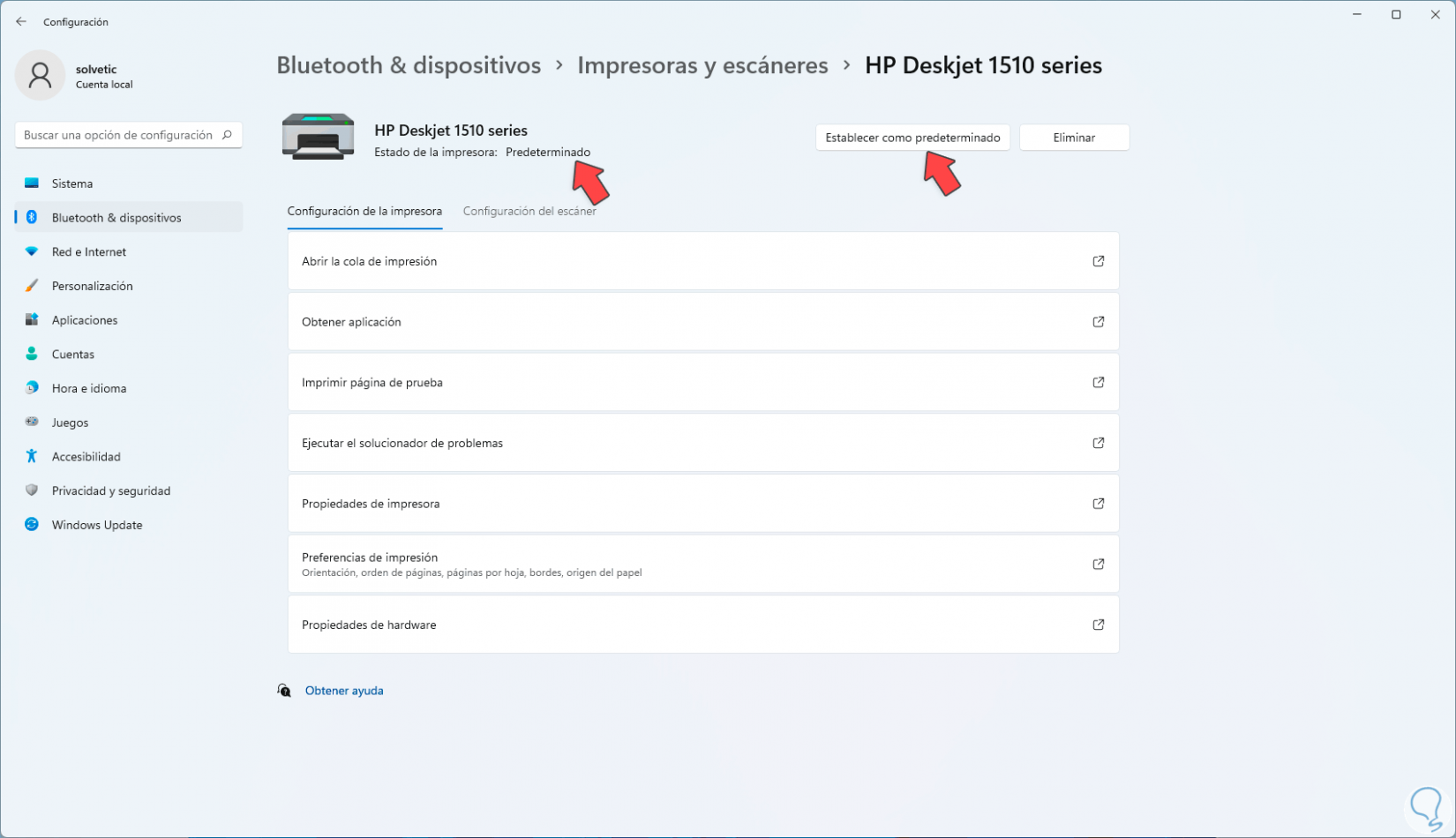
Task: Click the search magnifier icon in the sidebar
Action: click(227, 135)
